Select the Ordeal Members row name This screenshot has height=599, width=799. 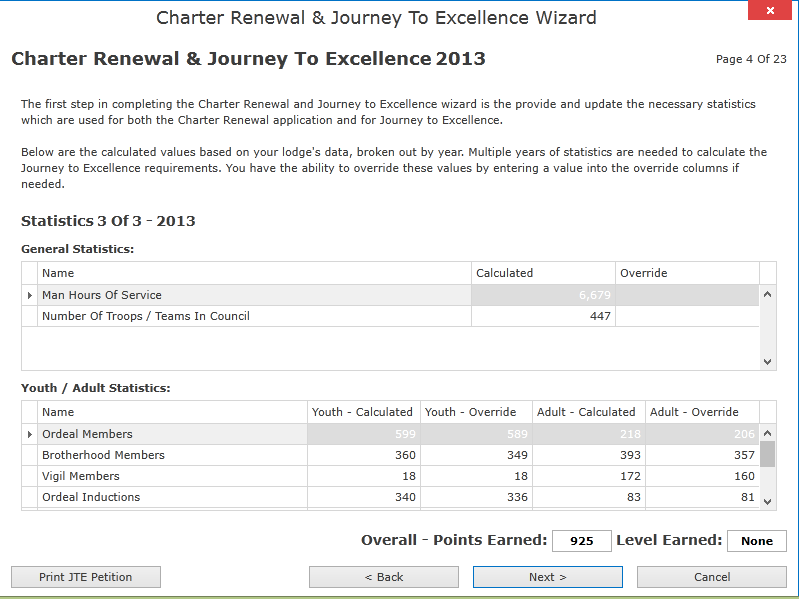(172, 434)
